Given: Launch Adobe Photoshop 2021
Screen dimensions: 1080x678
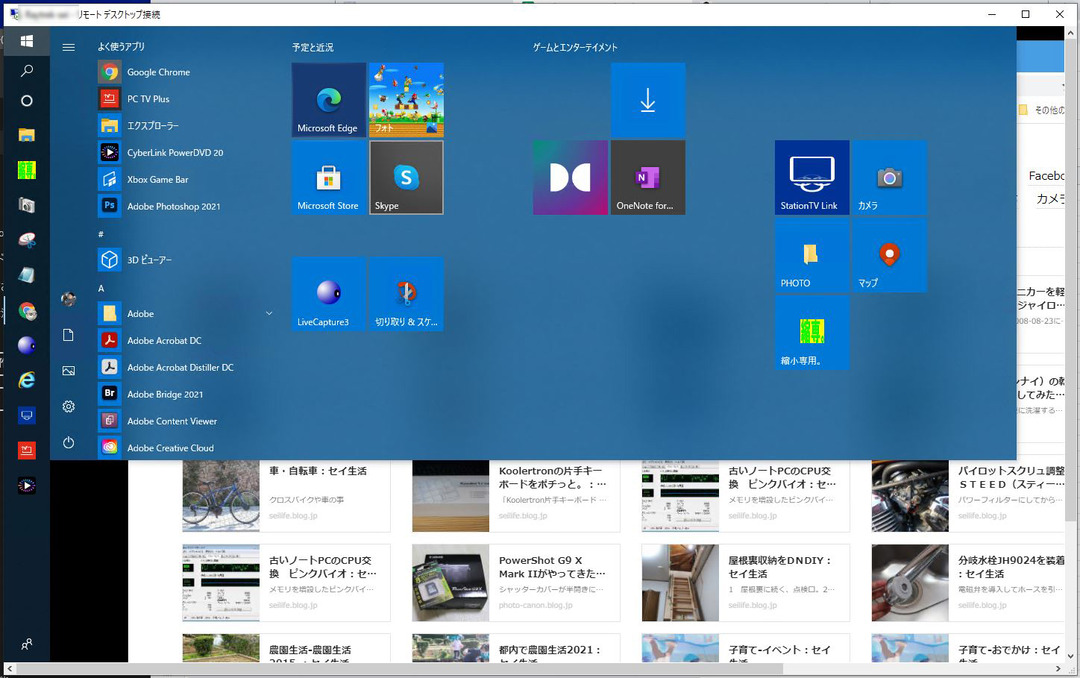Looking at the screenshot, I should point(174,207).
